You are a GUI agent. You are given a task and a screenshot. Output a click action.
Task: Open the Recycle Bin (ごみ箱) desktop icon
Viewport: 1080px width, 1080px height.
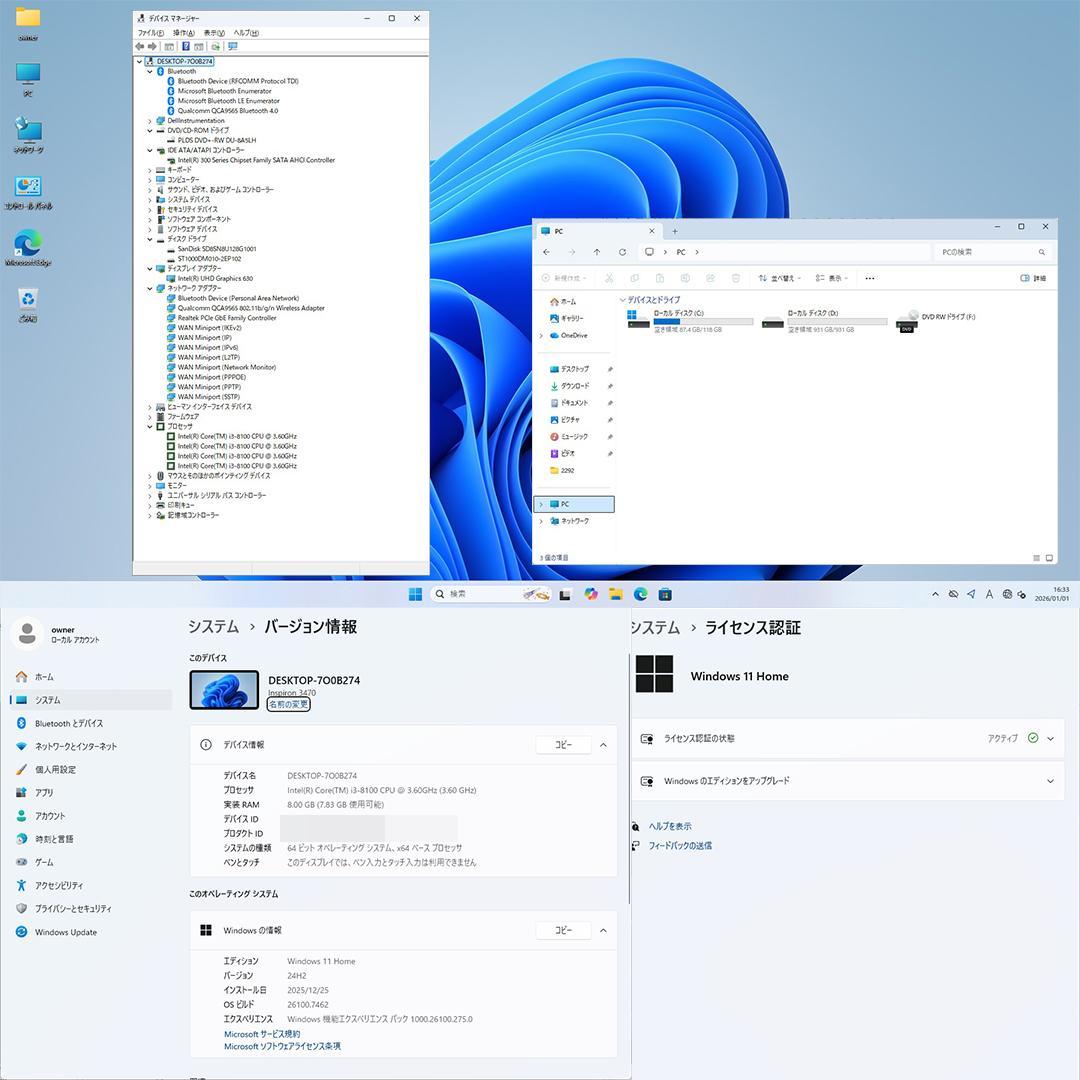27,297
